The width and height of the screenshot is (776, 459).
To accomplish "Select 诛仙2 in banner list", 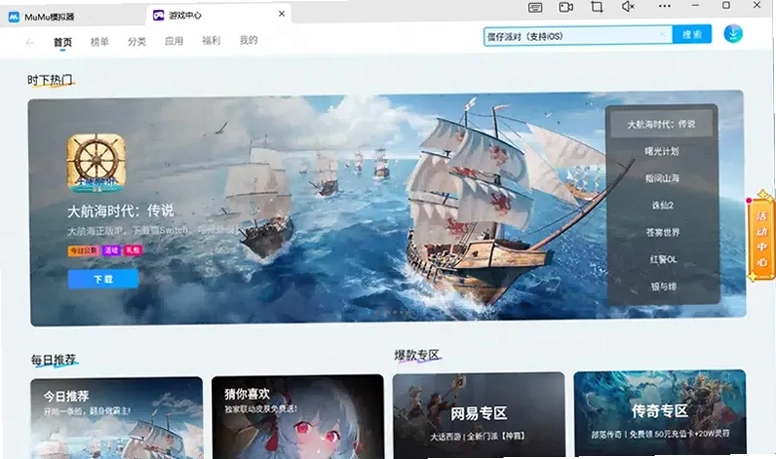I will click(663, 205).
